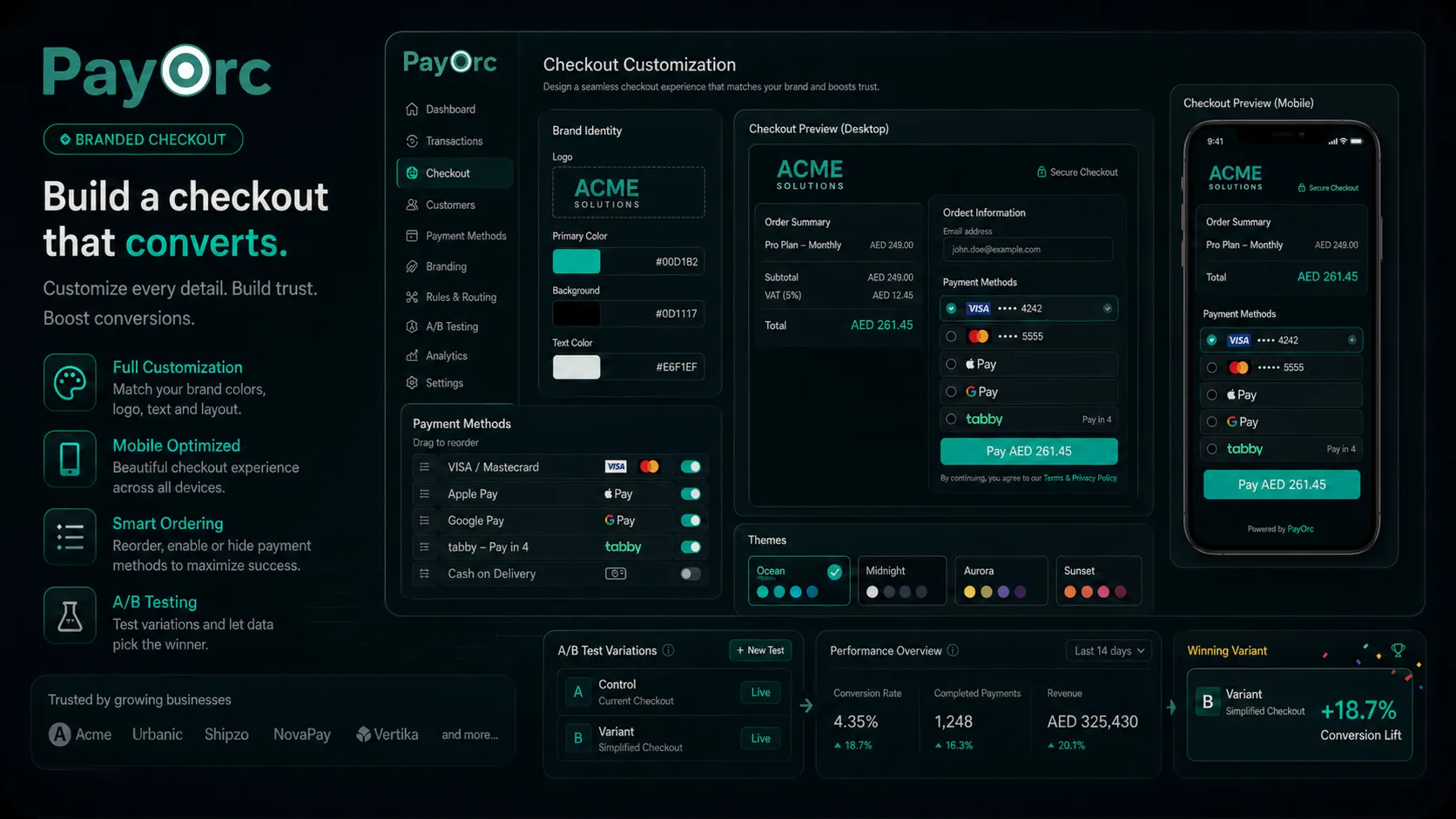This screenshot has width=1456, height=819.
Task: Click the Transactions icon in sidebar
Action: click(412, 141)
